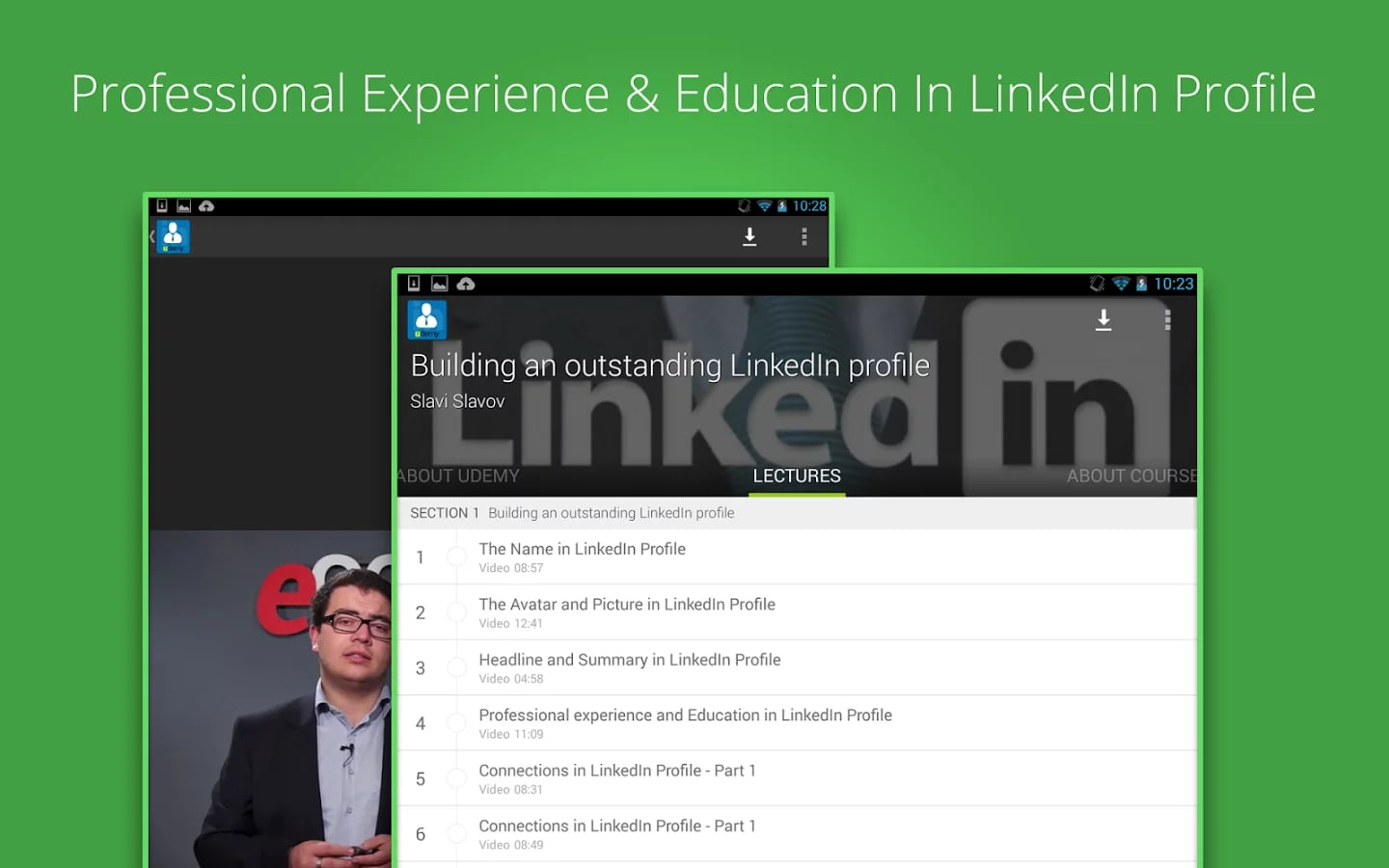Tap the cloud notification icon in back window
The height and width of the screenshot is (868, 1389).
click(x=206, y=206)
